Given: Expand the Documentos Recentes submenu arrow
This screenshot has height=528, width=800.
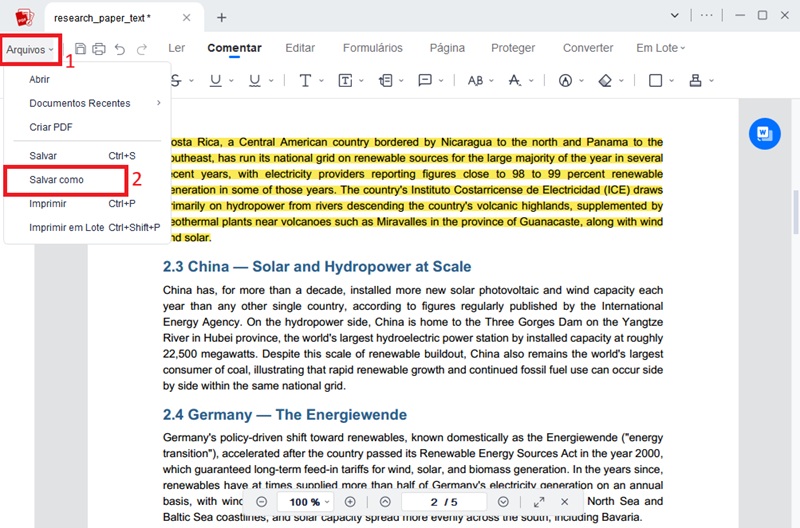Looking at the screenshot, I should tap(159, 103).
